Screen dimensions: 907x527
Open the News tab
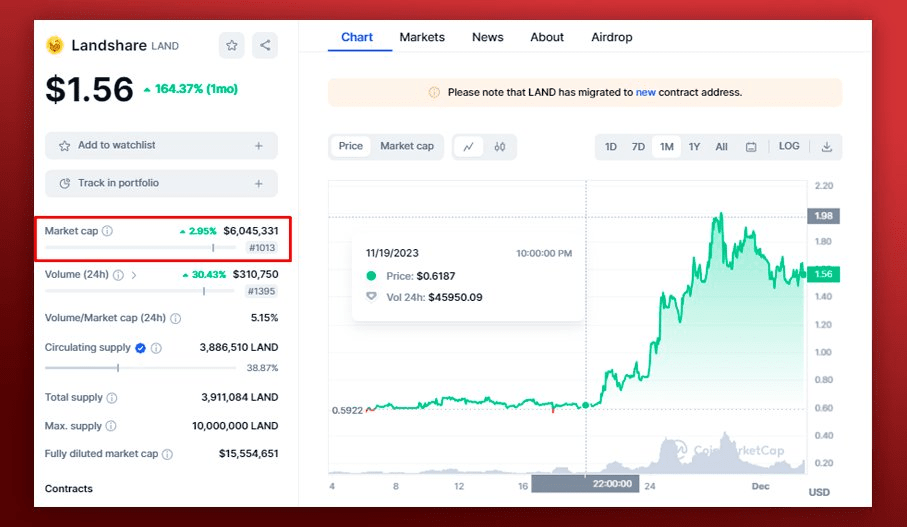pos(488,37)
